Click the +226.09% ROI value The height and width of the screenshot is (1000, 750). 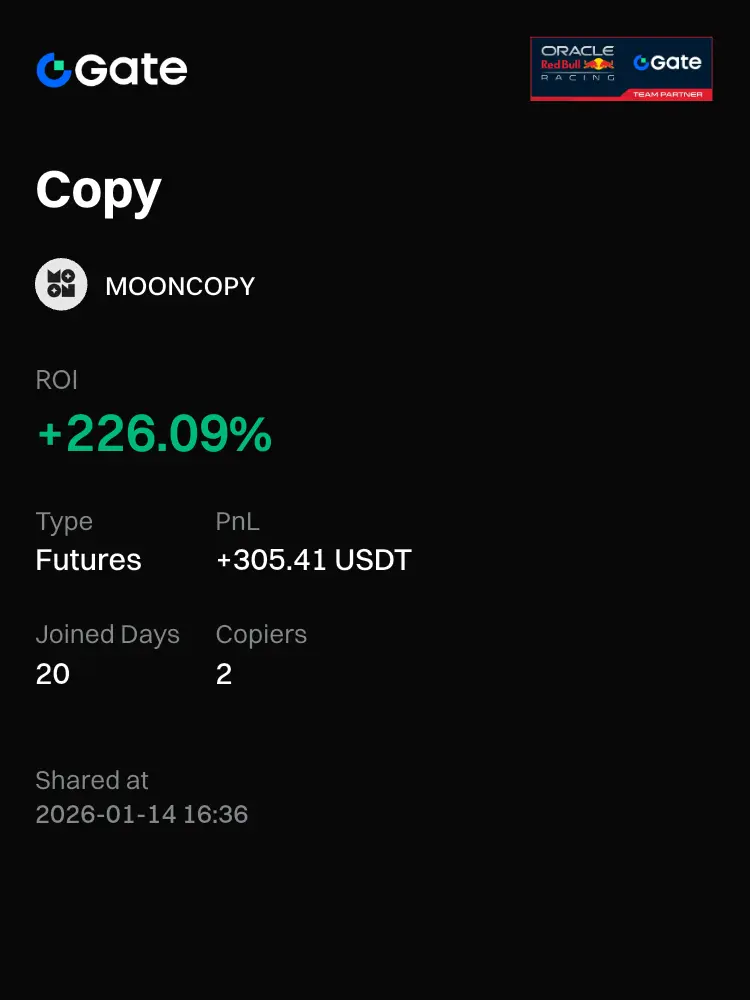click(x=155, y=434)
